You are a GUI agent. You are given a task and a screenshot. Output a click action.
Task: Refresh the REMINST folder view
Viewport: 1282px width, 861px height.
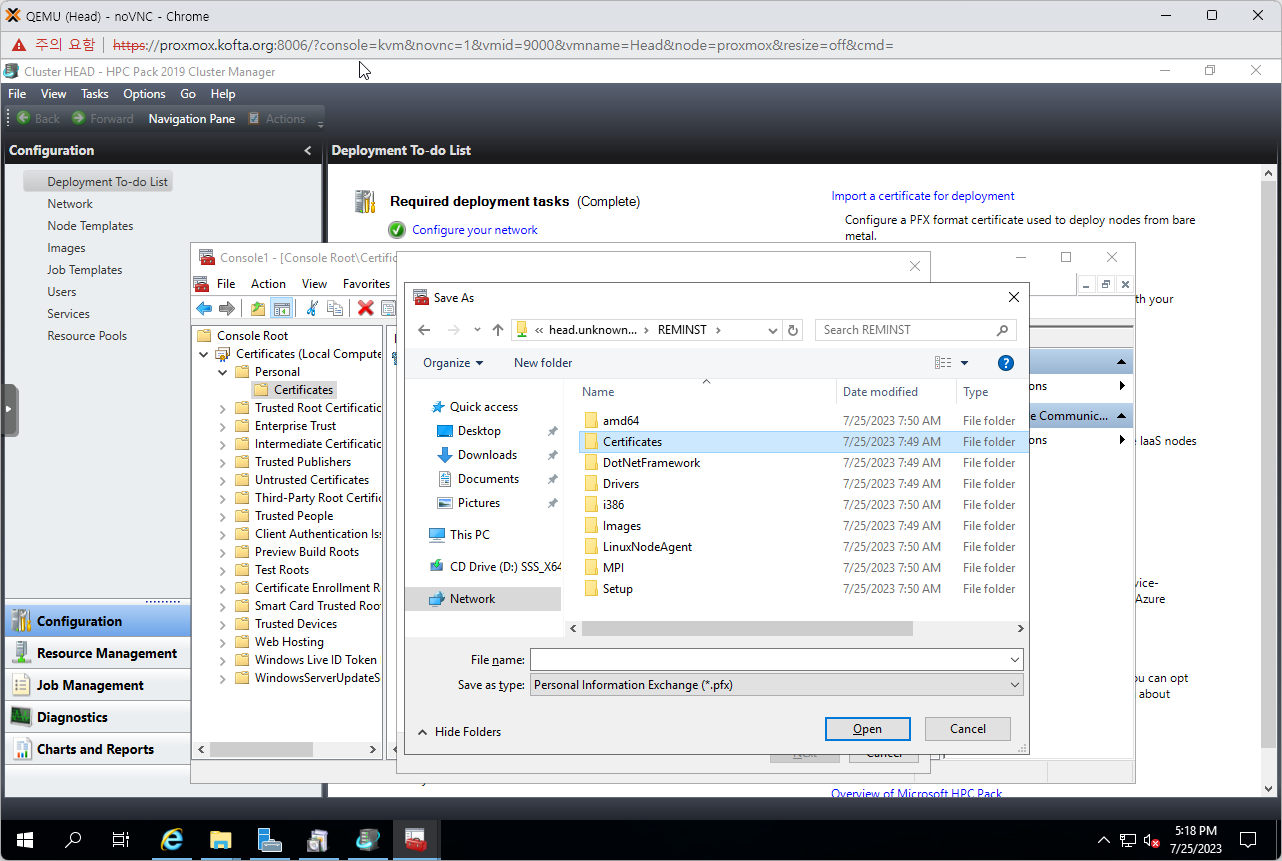point(793,330)
